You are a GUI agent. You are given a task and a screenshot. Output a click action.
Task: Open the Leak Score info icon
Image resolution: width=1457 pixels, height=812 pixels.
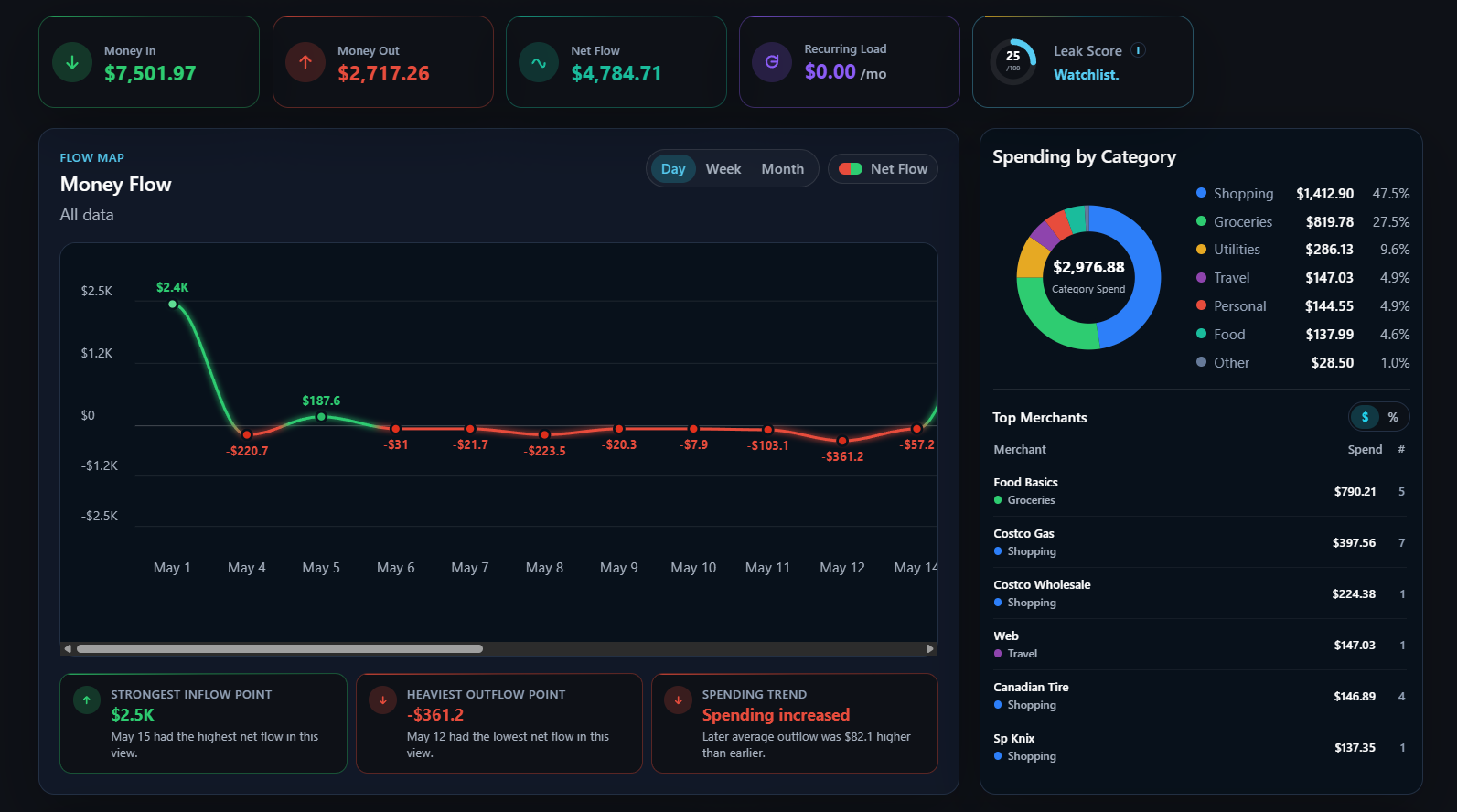(x=1139, y=50)
